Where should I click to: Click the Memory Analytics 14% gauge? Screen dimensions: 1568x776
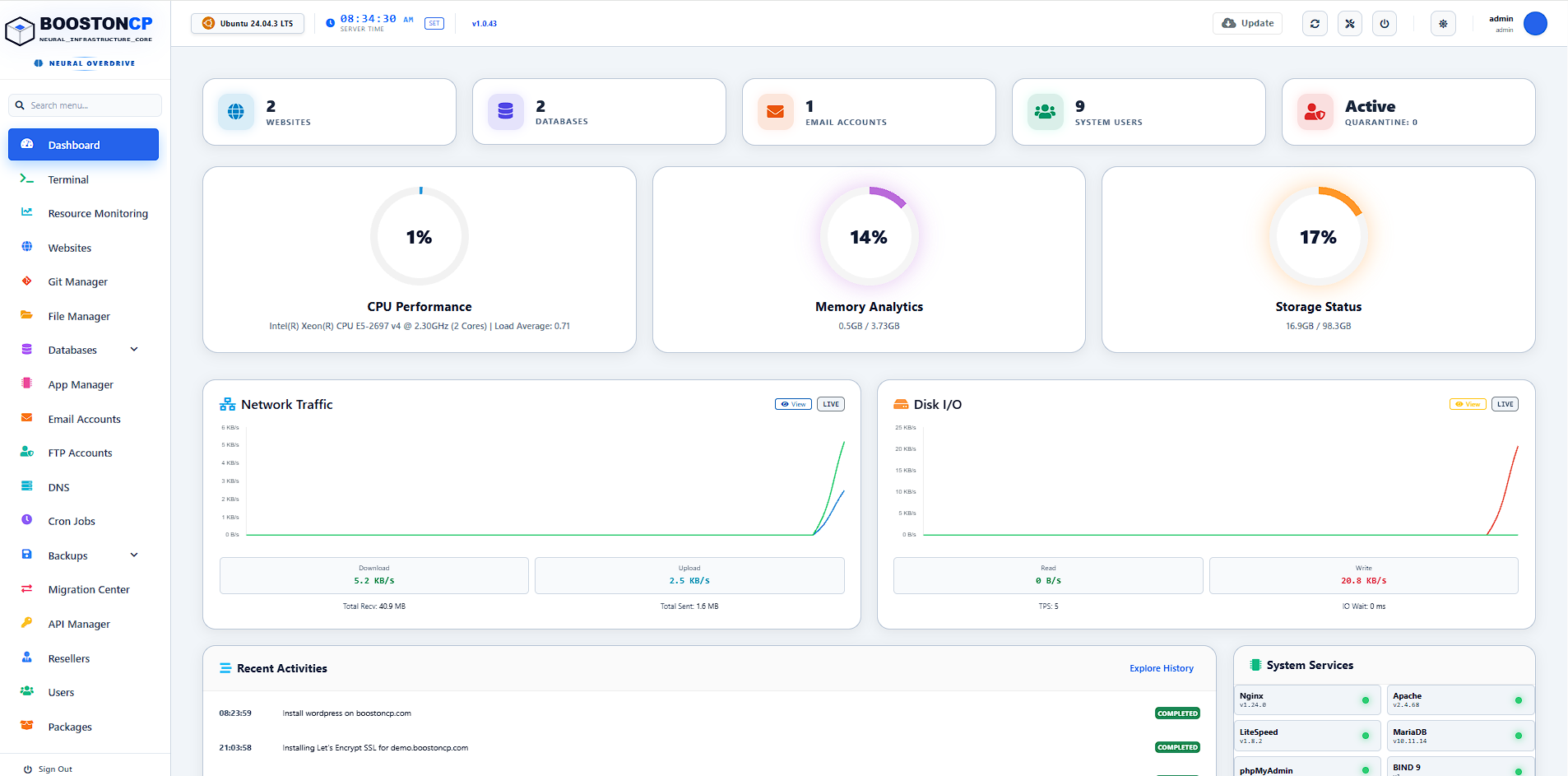(x=869, y=237)
